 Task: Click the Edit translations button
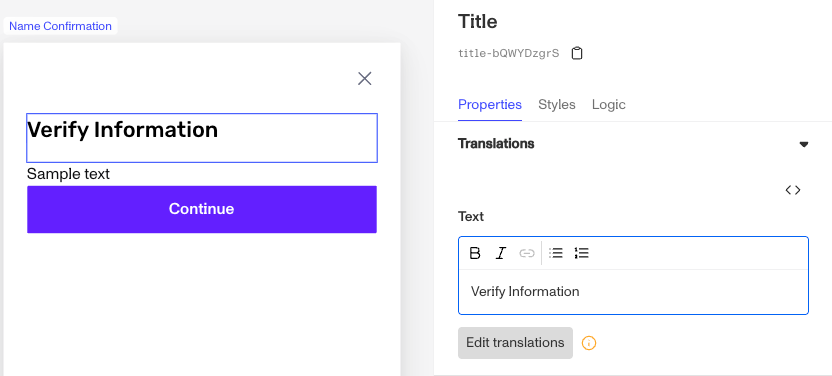pos(515,343)
